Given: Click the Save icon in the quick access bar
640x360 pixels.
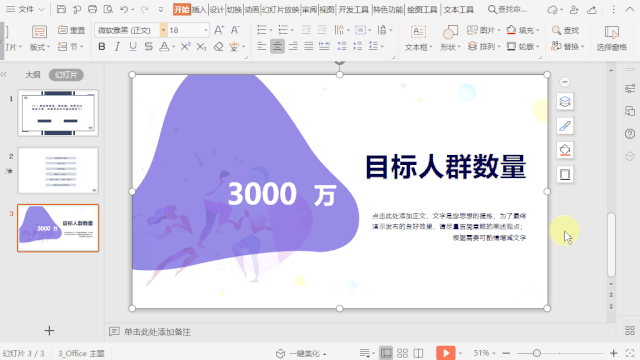Looking at the screenshot, I should coord(61,9).
